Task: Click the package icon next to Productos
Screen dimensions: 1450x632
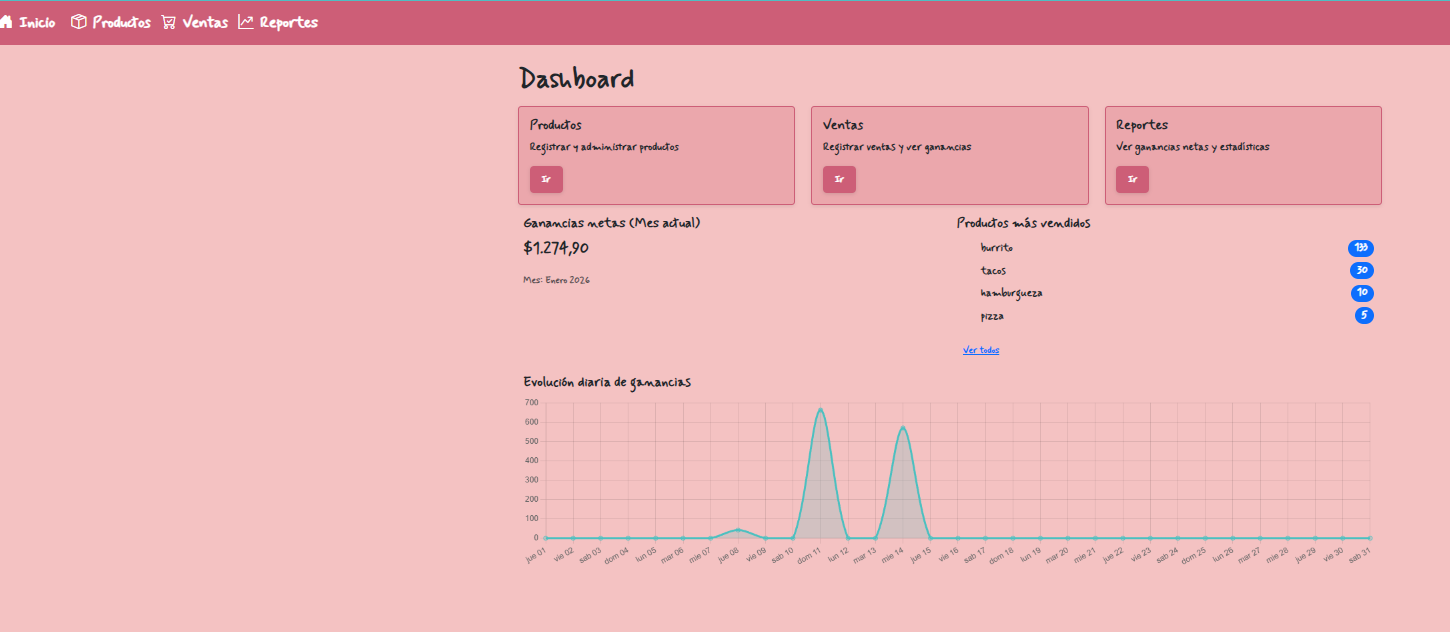Action: [x=78, y=21]
